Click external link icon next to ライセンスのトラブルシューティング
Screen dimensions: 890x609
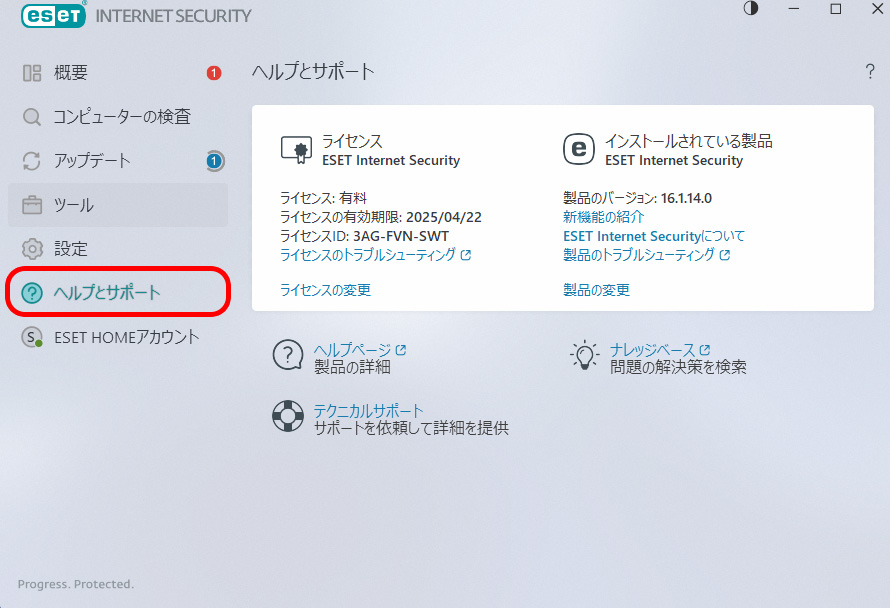click(x=466, y=255)
